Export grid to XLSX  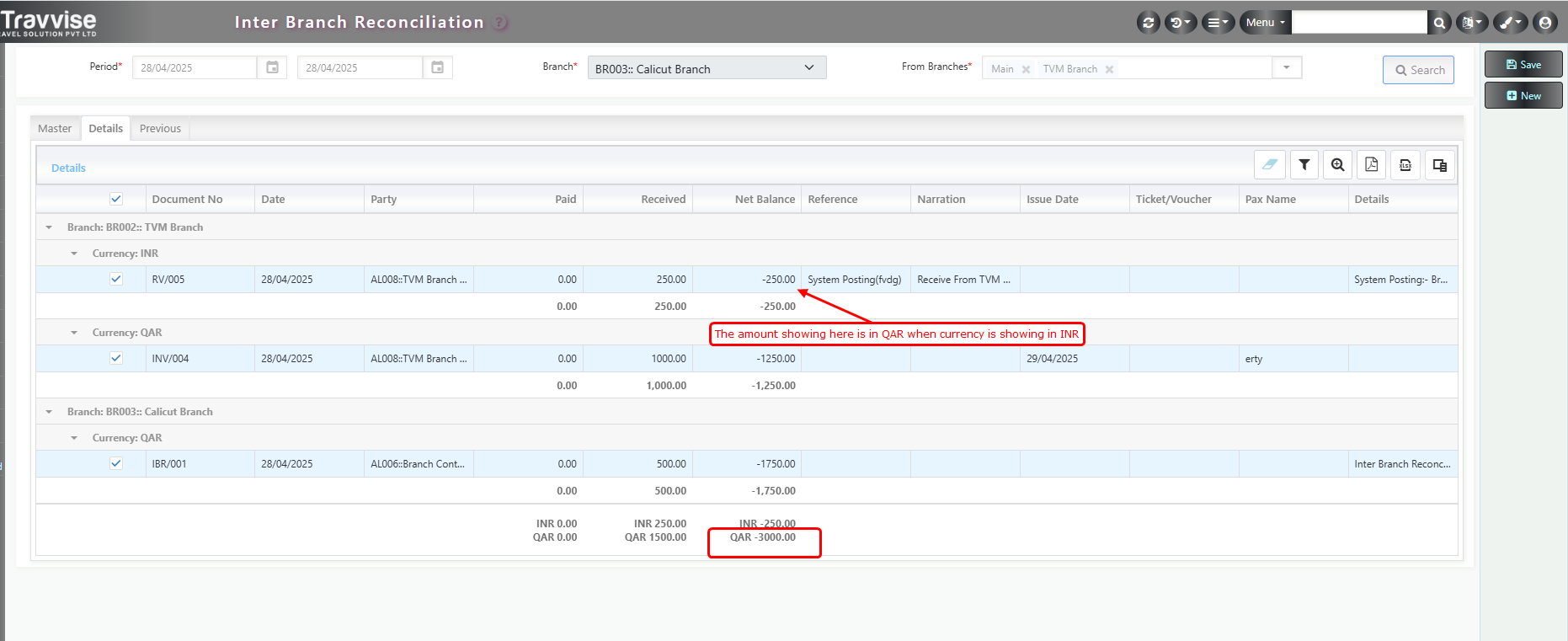[1405, 164]
